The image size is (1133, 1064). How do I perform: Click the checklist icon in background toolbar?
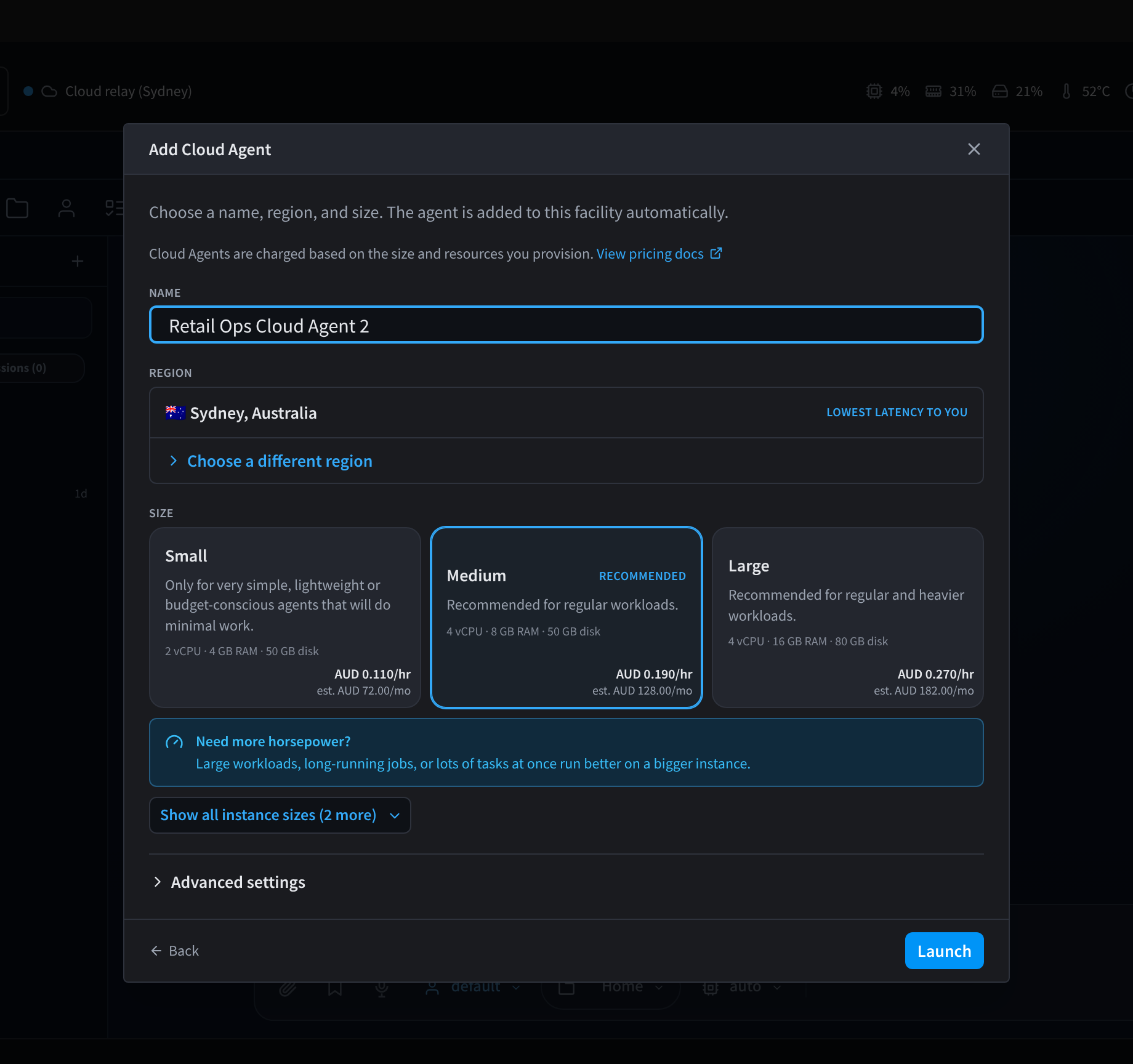coord(115,208)
